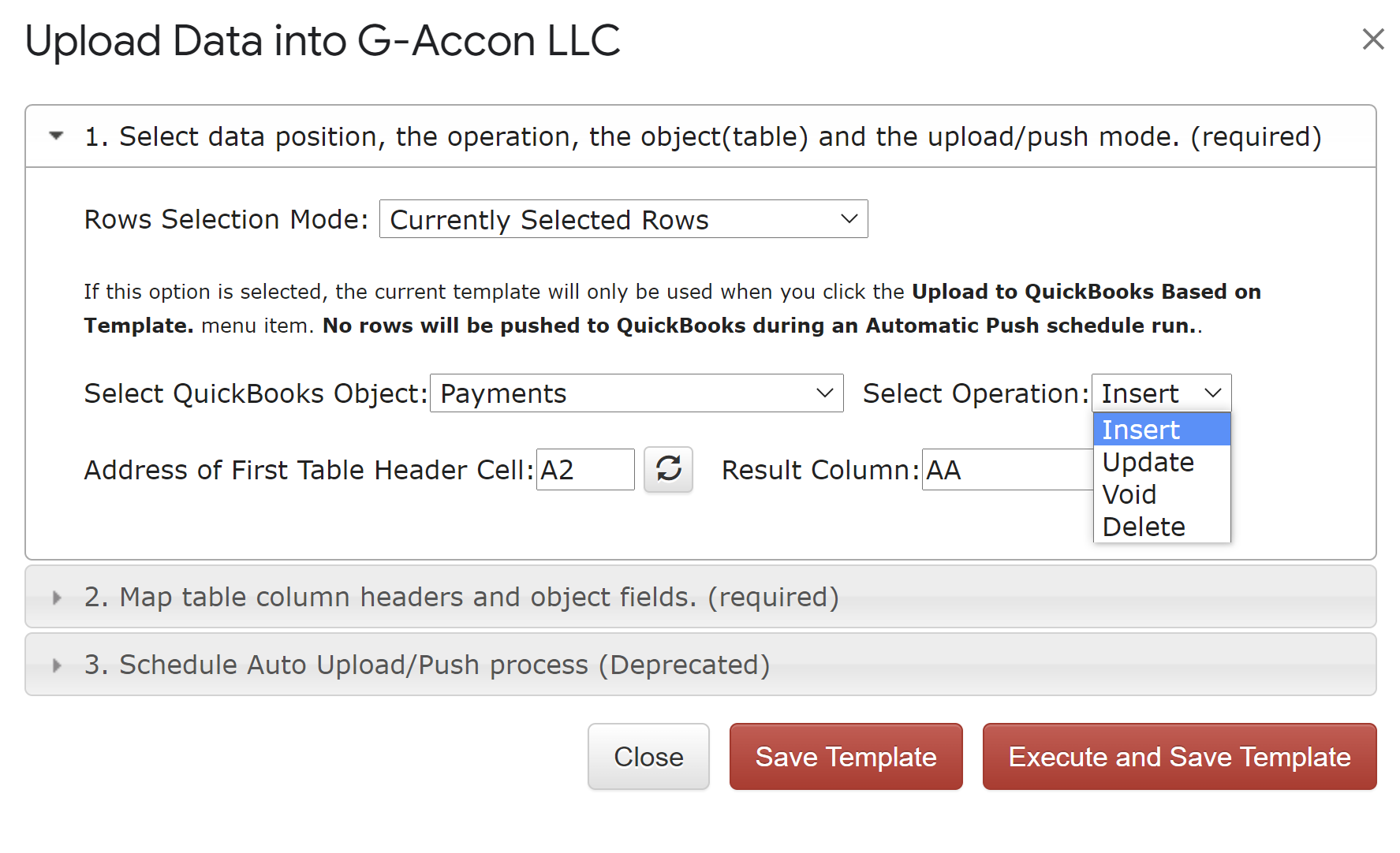Click the refresh header cell icon

(x=668, y=469)
